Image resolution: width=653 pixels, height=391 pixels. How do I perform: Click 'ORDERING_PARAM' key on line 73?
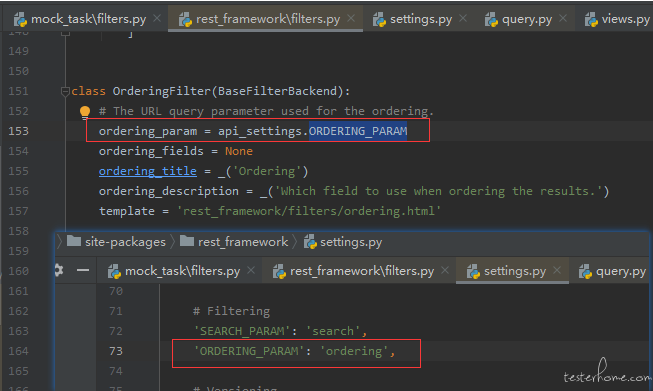point(249,351)
